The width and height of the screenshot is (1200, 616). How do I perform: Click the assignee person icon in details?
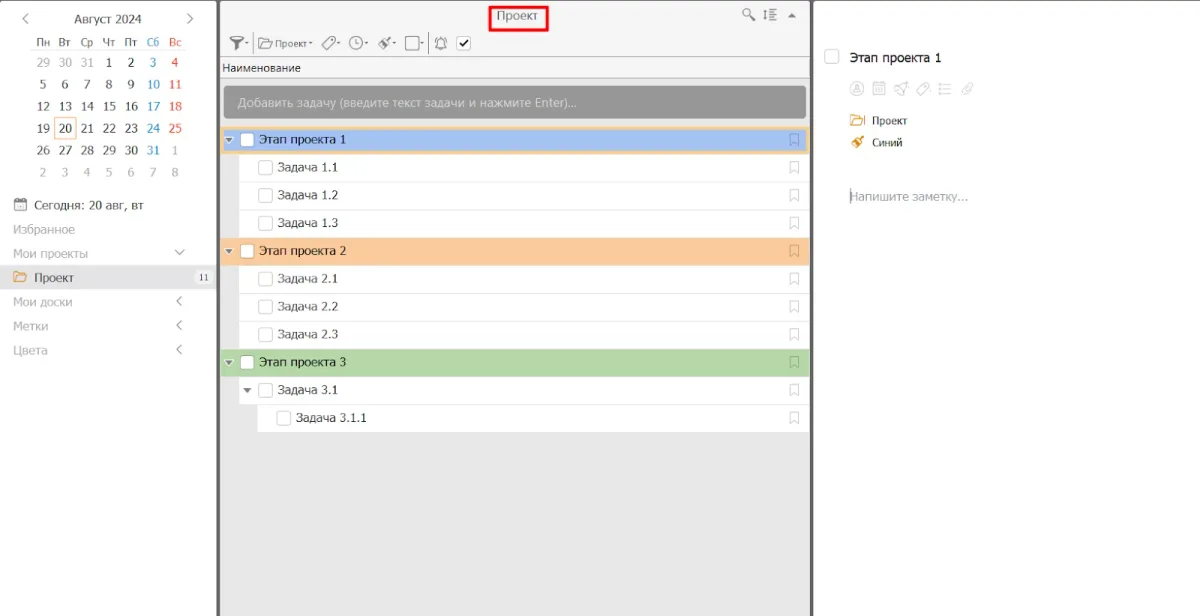(857, 89)
